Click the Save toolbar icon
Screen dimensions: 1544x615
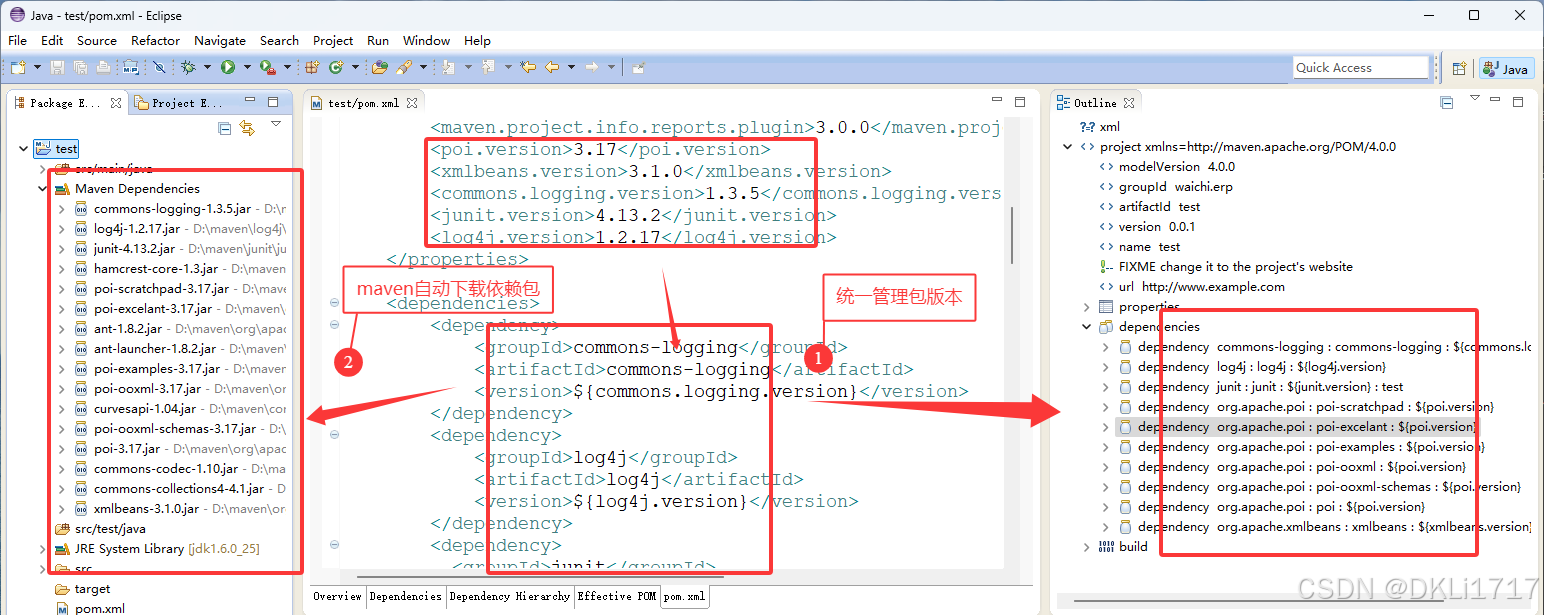(57, 67)
